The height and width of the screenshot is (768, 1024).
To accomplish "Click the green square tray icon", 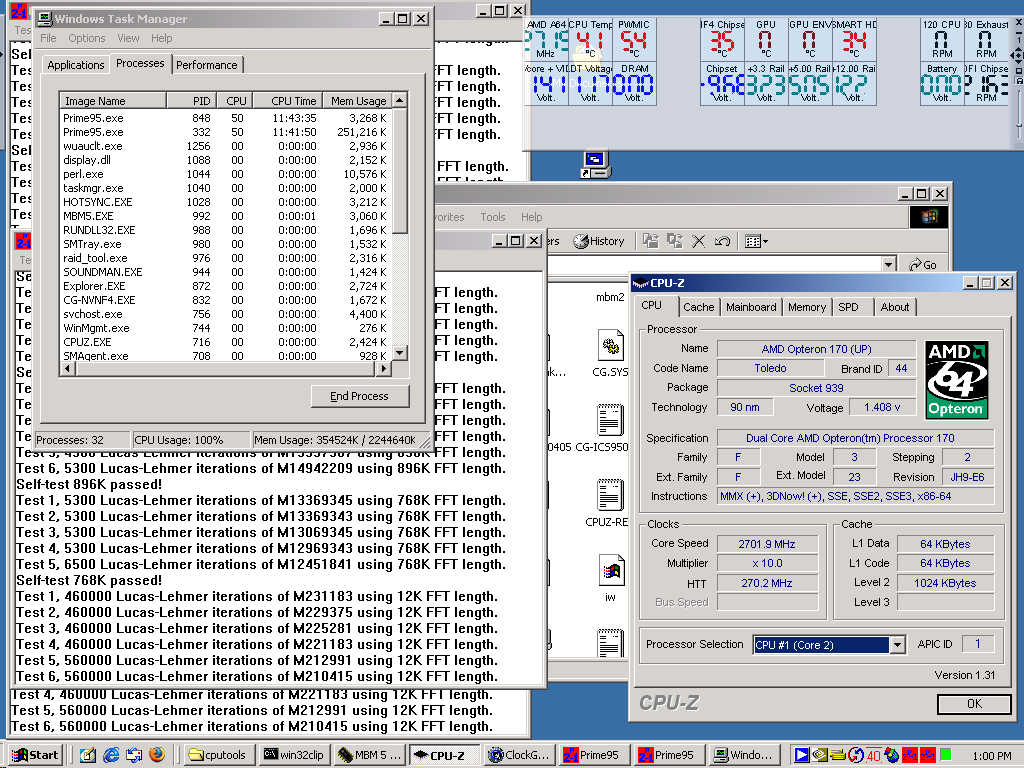I will [x=946, y=755].
